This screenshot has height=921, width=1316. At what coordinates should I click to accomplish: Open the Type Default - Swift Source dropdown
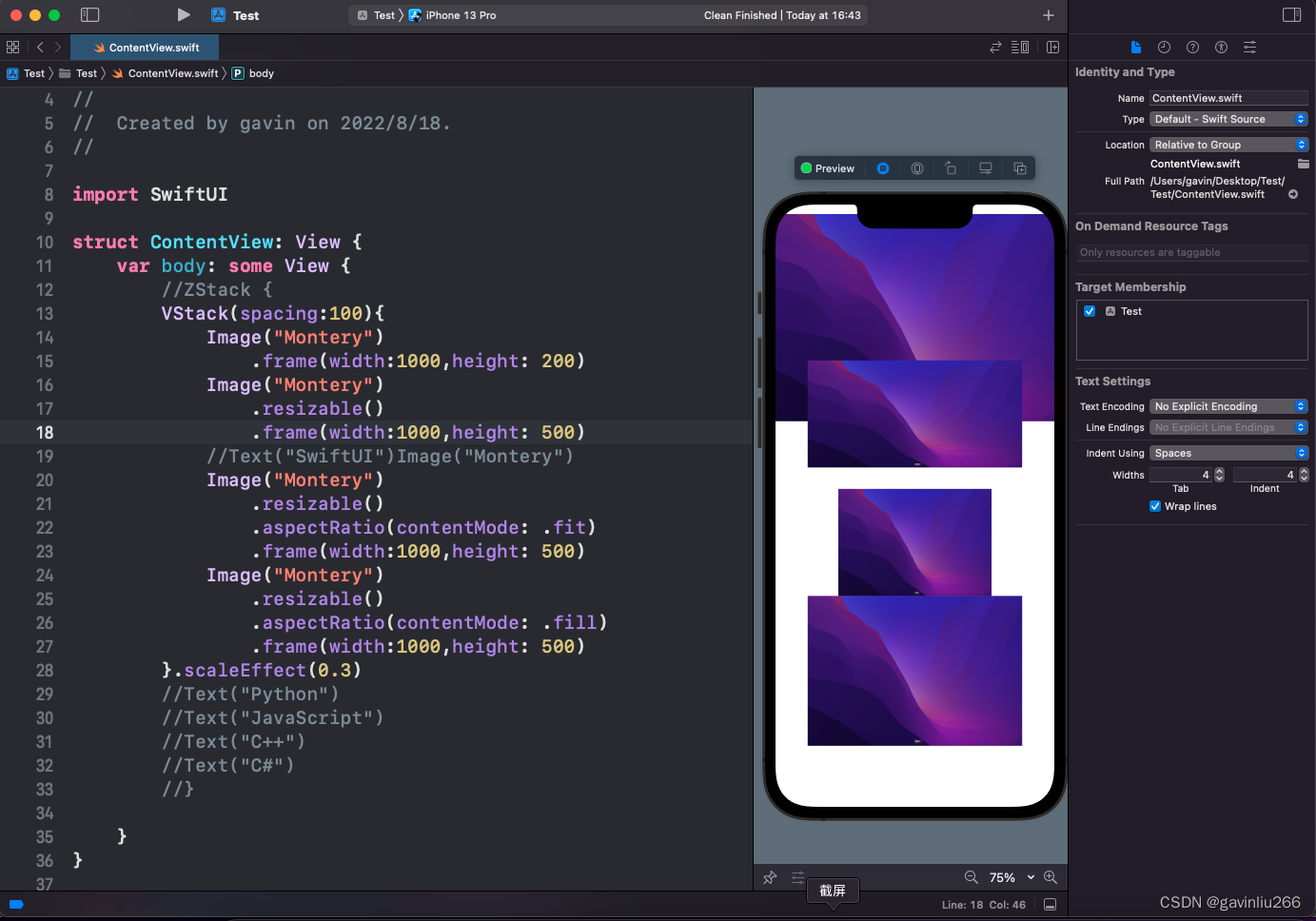(1228, 119)
